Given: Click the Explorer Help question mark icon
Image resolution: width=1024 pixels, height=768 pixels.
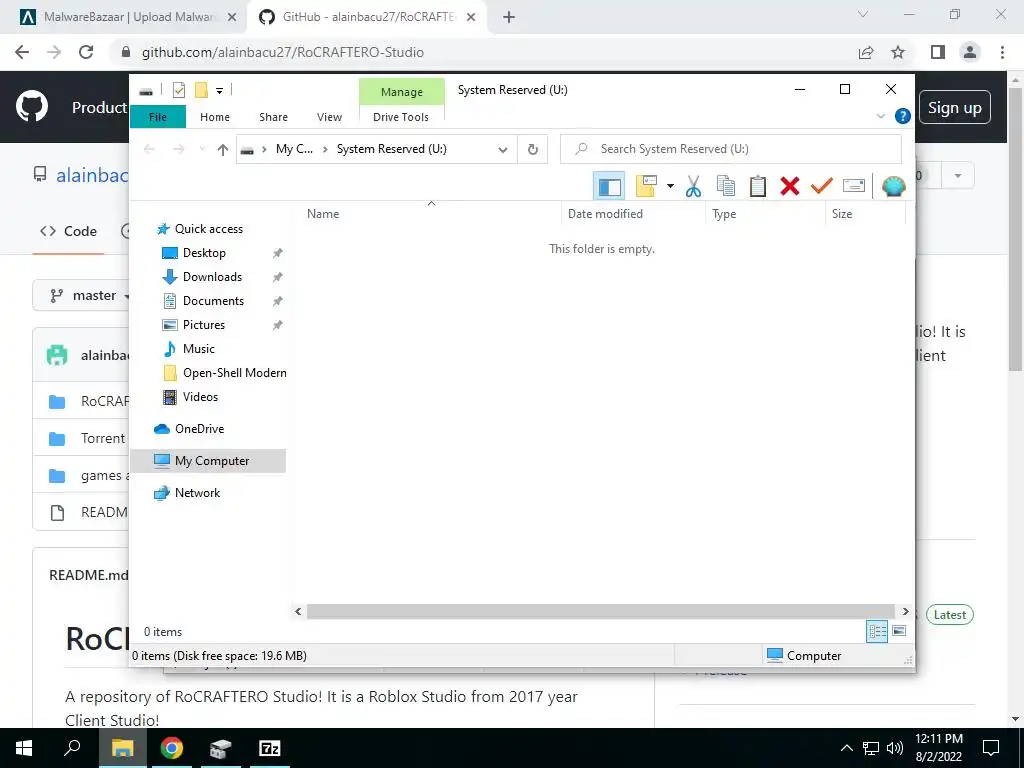Looking at the screenshot, I should [903, 116].
